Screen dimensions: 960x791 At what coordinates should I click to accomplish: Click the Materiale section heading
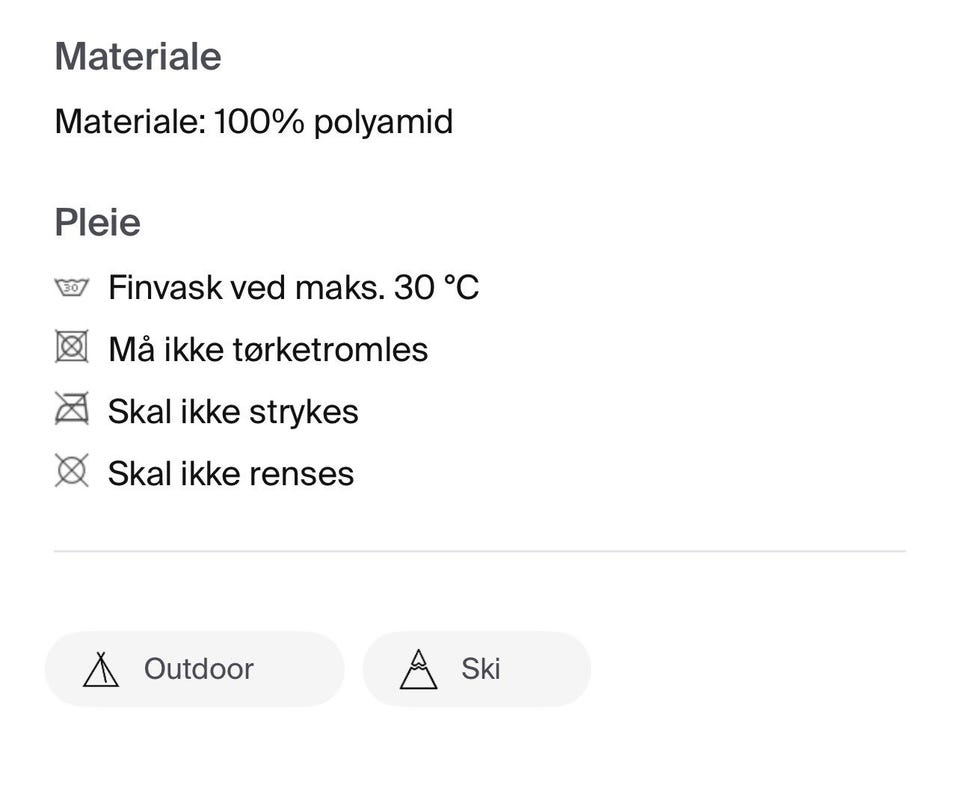pyautogui.click(x=137, y=56)
